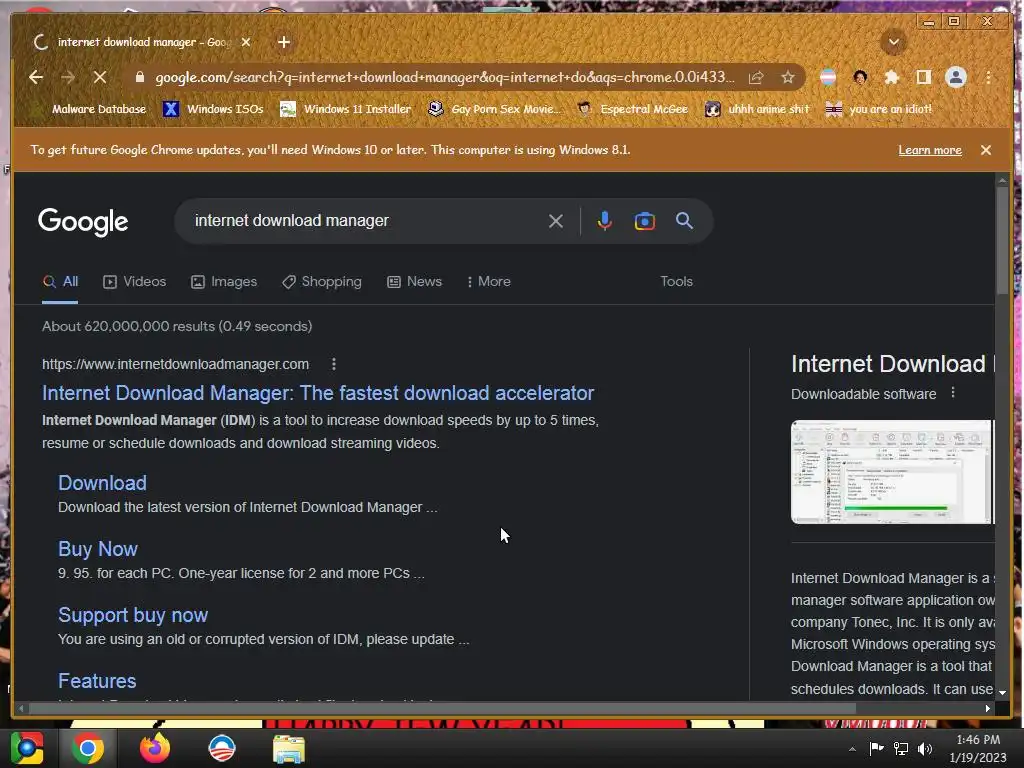Viewport: 1024px width, 768px height.
Task: Click the scroll down arrow
Action: click(1002, 692)
